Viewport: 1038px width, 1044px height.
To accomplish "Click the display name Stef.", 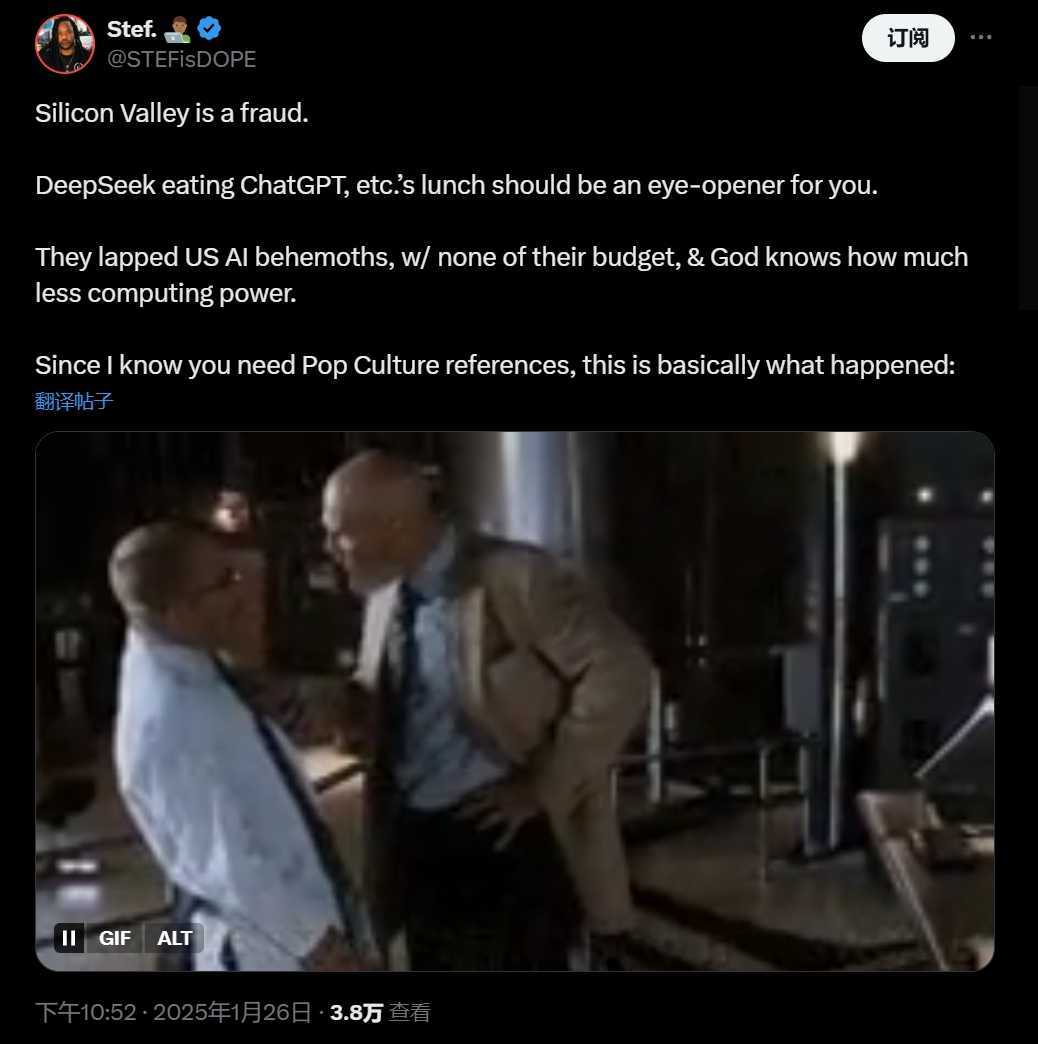I will (132, 29).
